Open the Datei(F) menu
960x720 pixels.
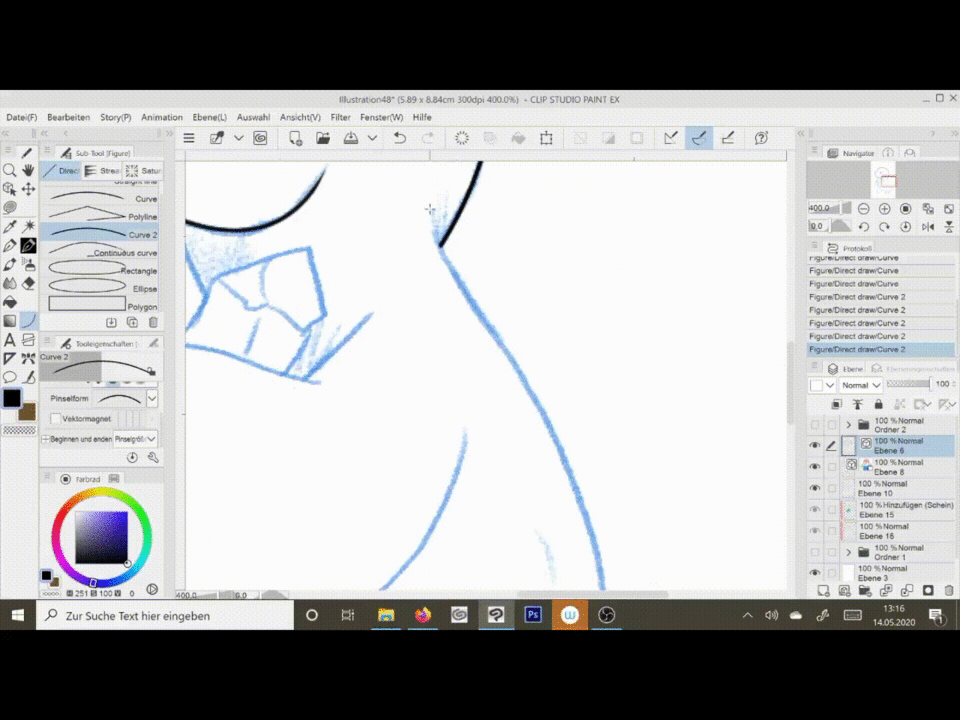[x=21, y=117]
